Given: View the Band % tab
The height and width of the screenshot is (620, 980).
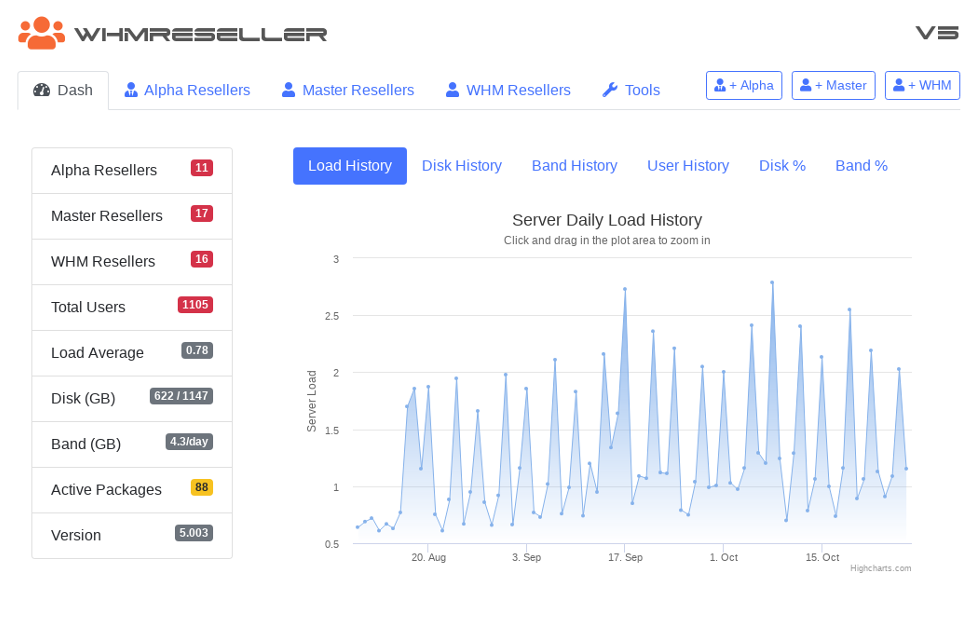Looking at the screenshot, I should click(861, 166).
